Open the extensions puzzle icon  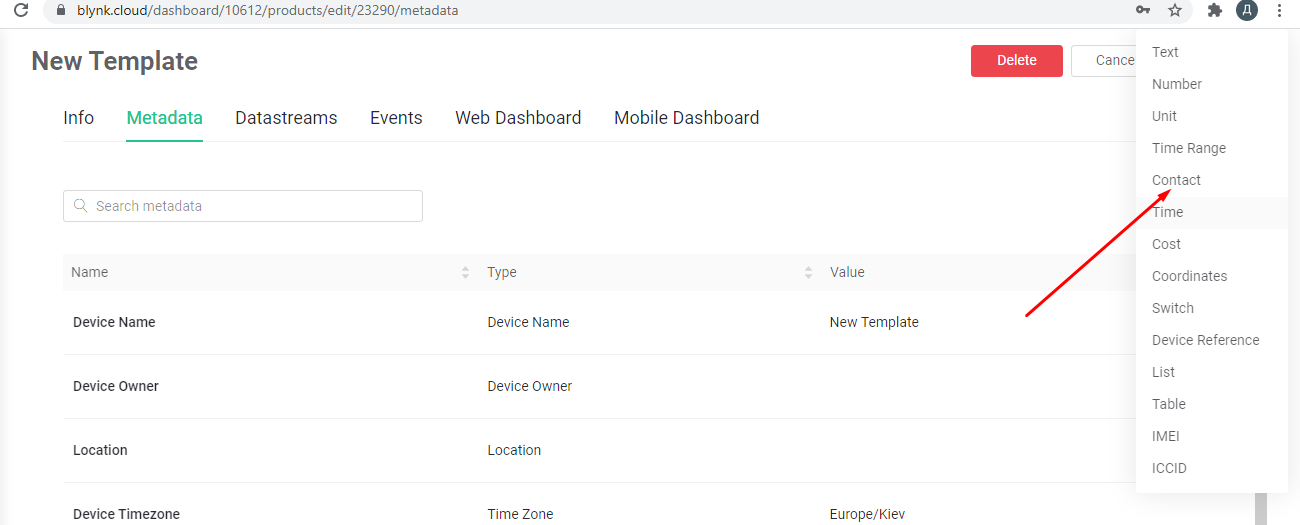pyautogui.click(x=1215, y=10)
